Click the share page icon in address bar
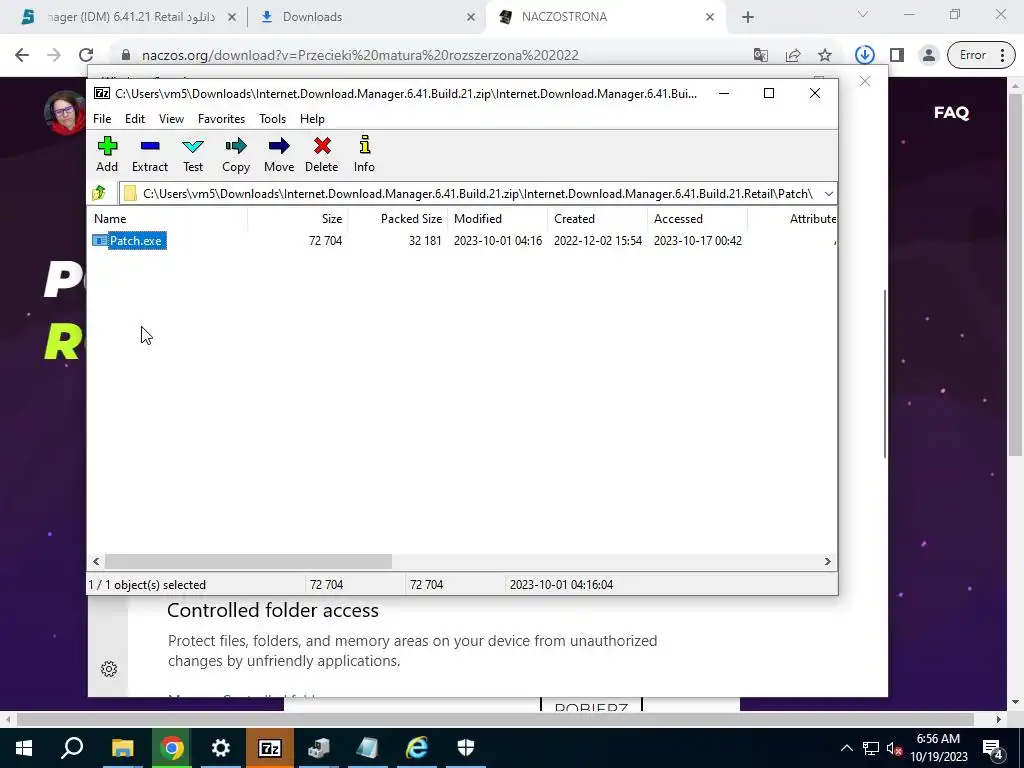The width and height of the screenshot is (1024, 768). (x=793, y=56)
